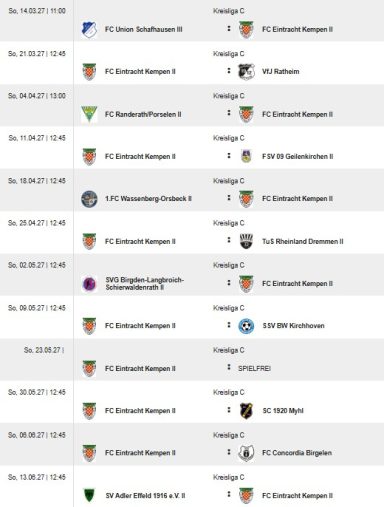Screen dimensions: 384x507
Task: Click the SV Adler Effeld 1916 crest
Action: coord(89,495)
